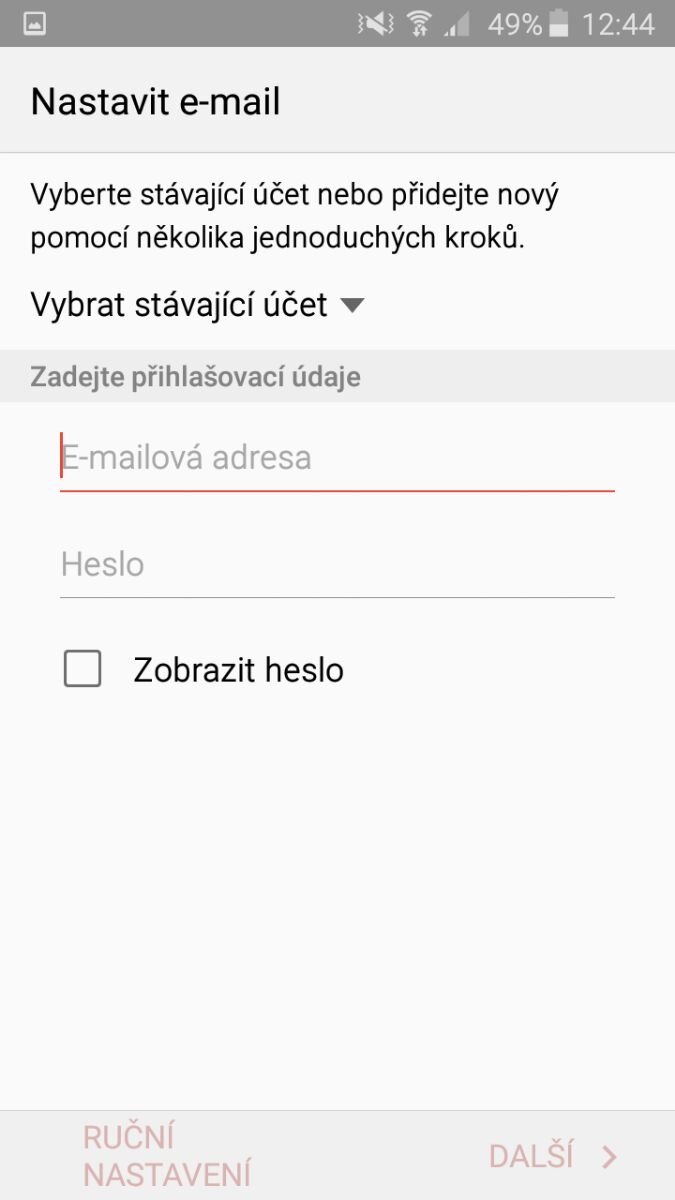This screenshot has height=1200, width=675.
Task: Tap the Zadejte přihlašovací údaje section header
Action: click(196, 377)
